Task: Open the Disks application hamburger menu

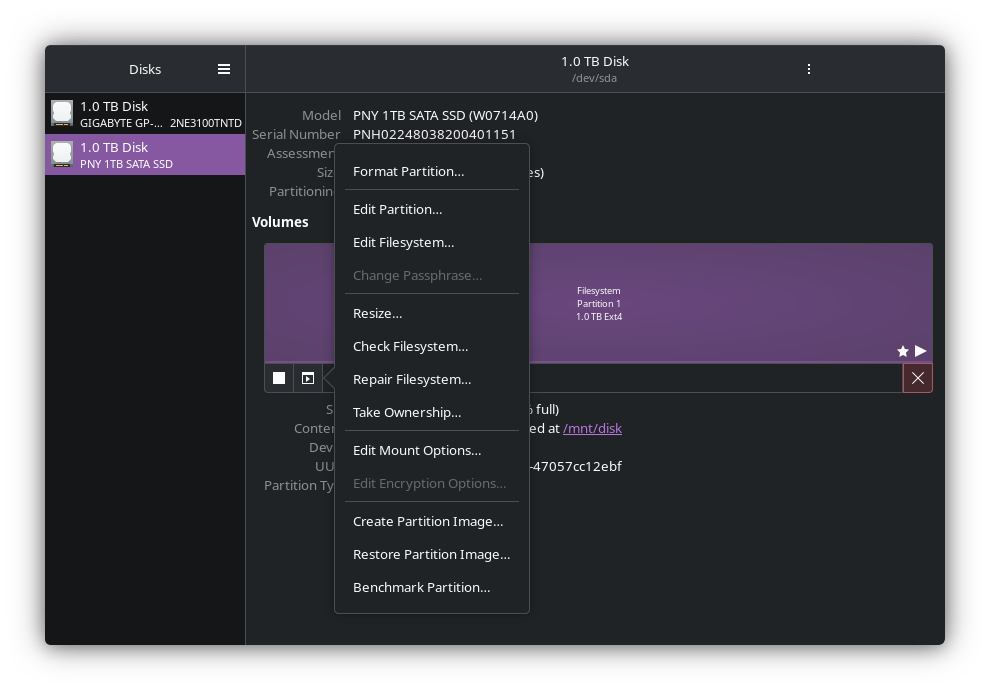Action: (224, 69)
